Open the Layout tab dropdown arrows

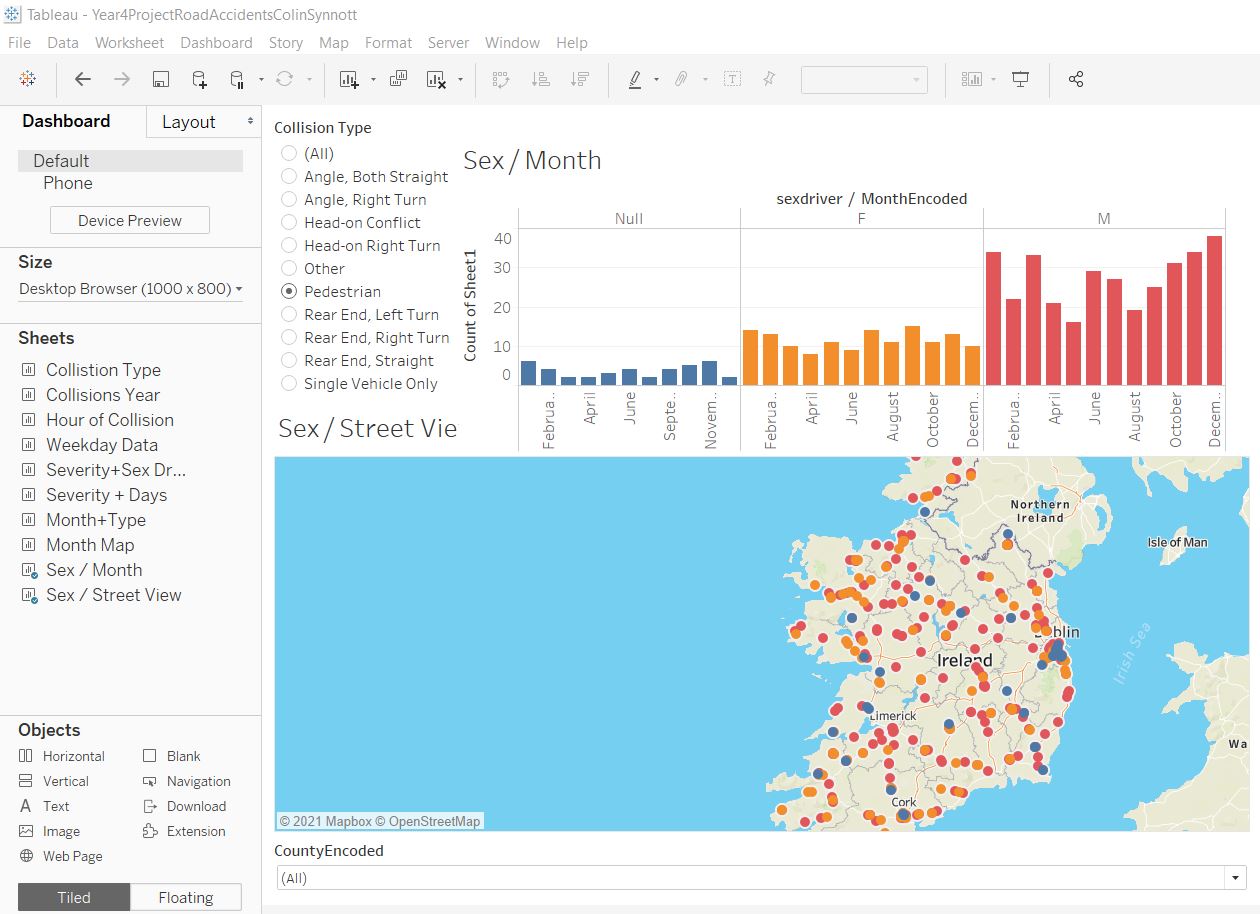(250, 122)
